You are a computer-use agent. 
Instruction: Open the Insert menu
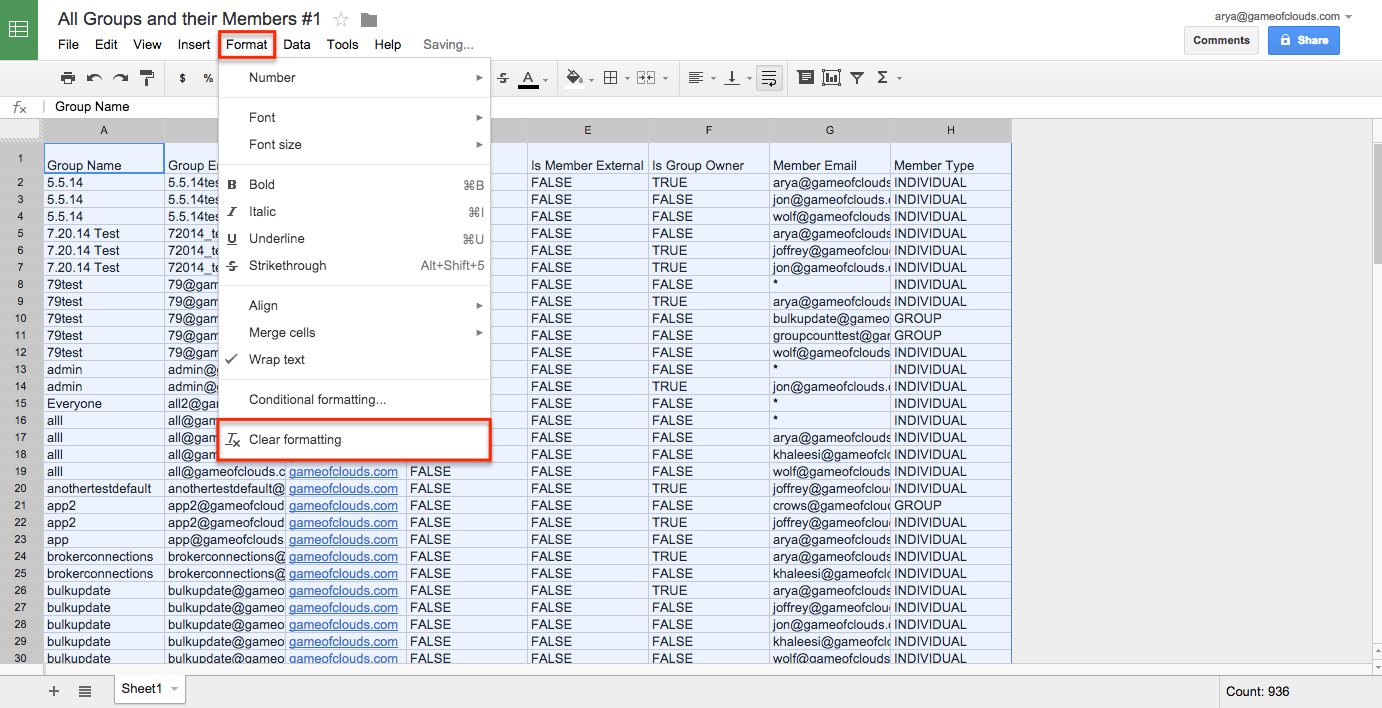pos(194,45)
